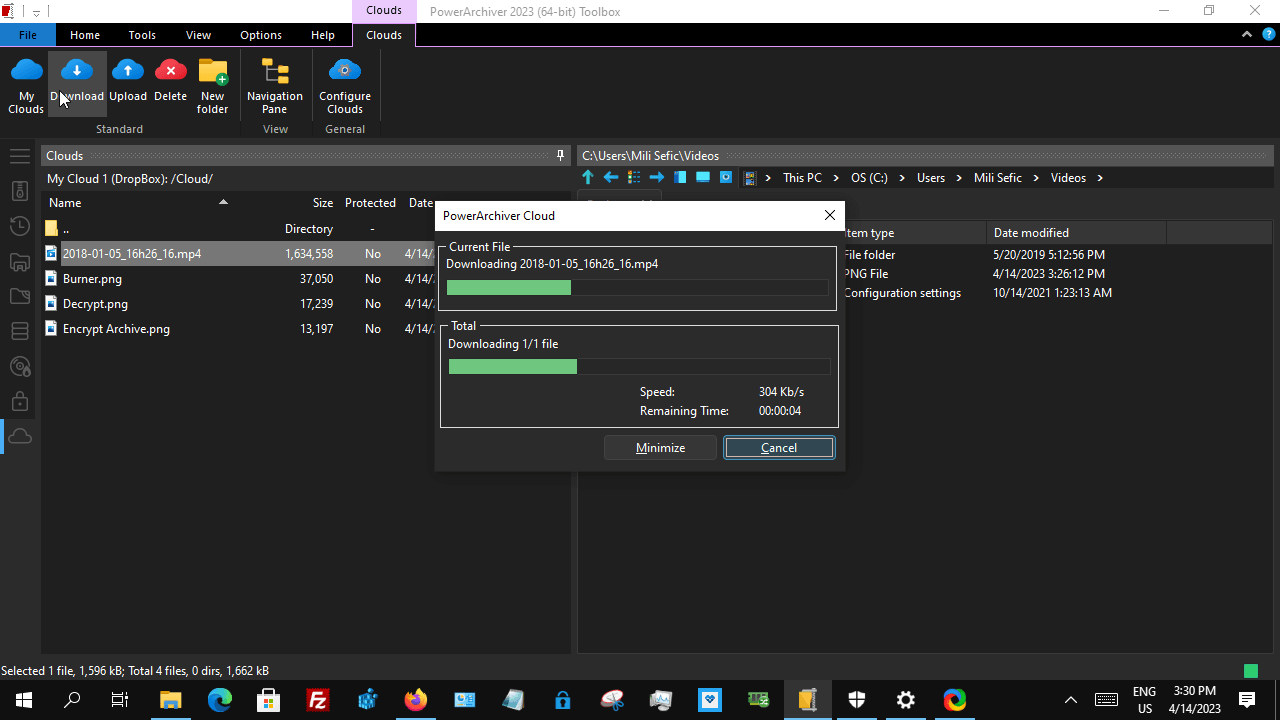Image resolution: width=1280 pixels, height=720 pixels.
Task: Open the File menu
Action: 28,35
